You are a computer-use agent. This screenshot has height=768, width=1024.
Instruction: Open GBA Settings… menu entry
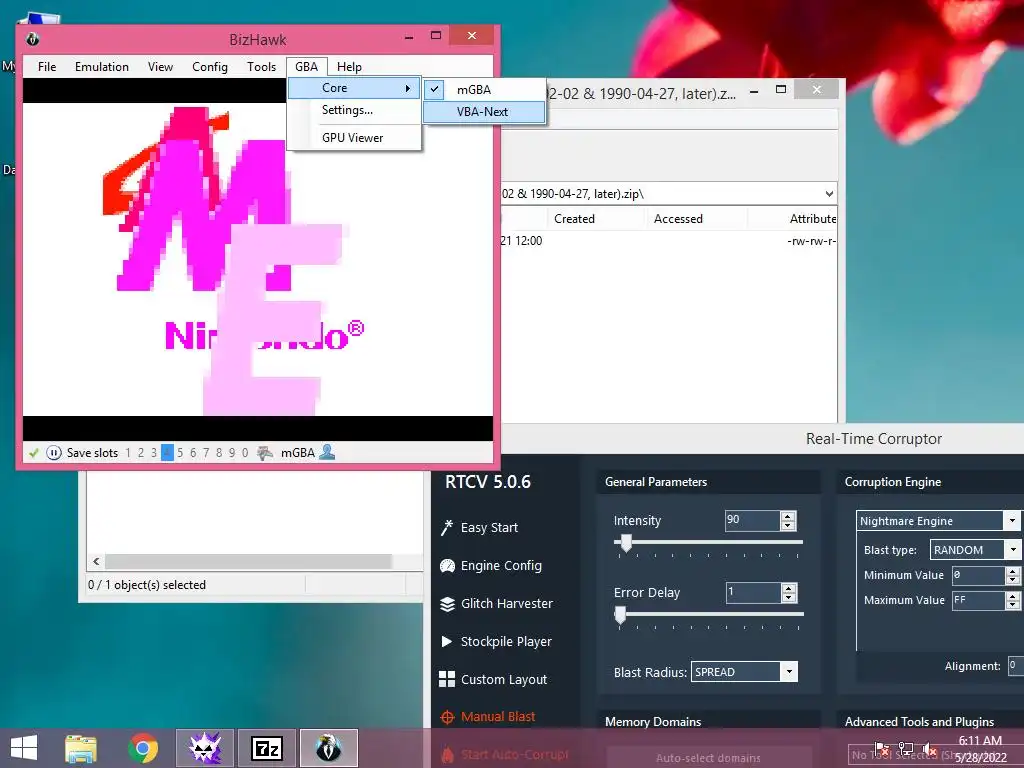347,110
